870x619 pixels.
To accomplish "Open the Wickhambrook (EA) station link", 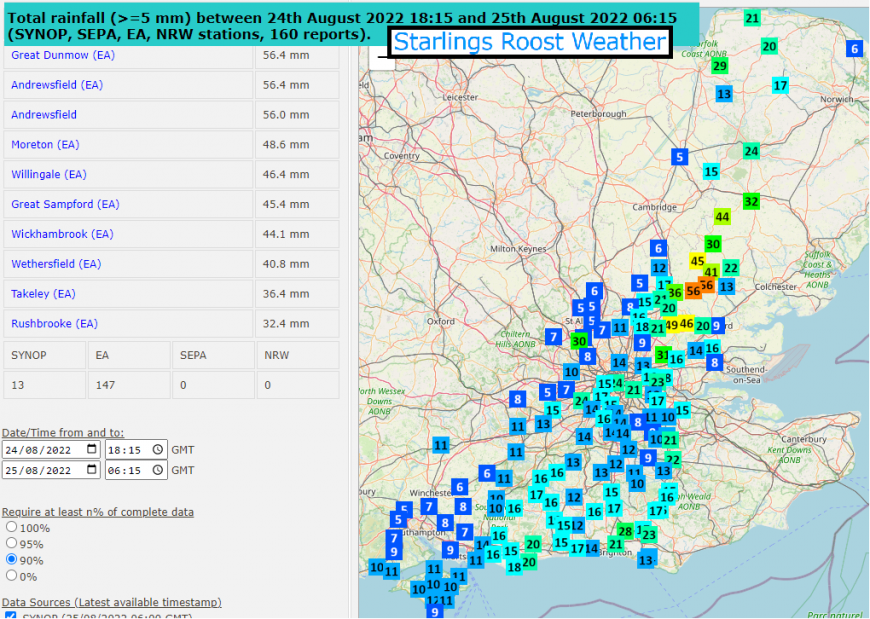I will [x=60, y=234].
